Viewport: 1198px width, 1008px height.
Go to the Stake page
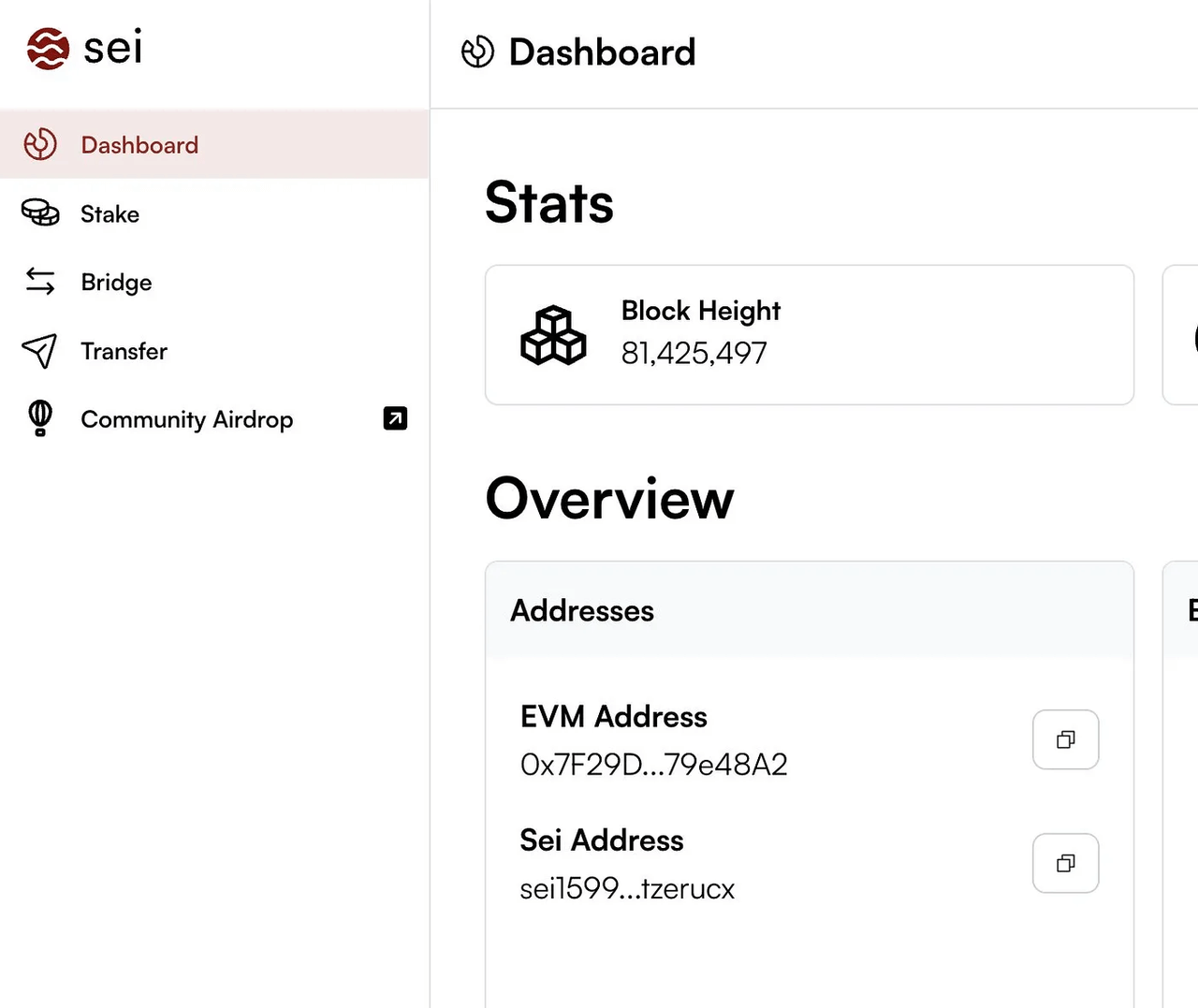point(214,213)
